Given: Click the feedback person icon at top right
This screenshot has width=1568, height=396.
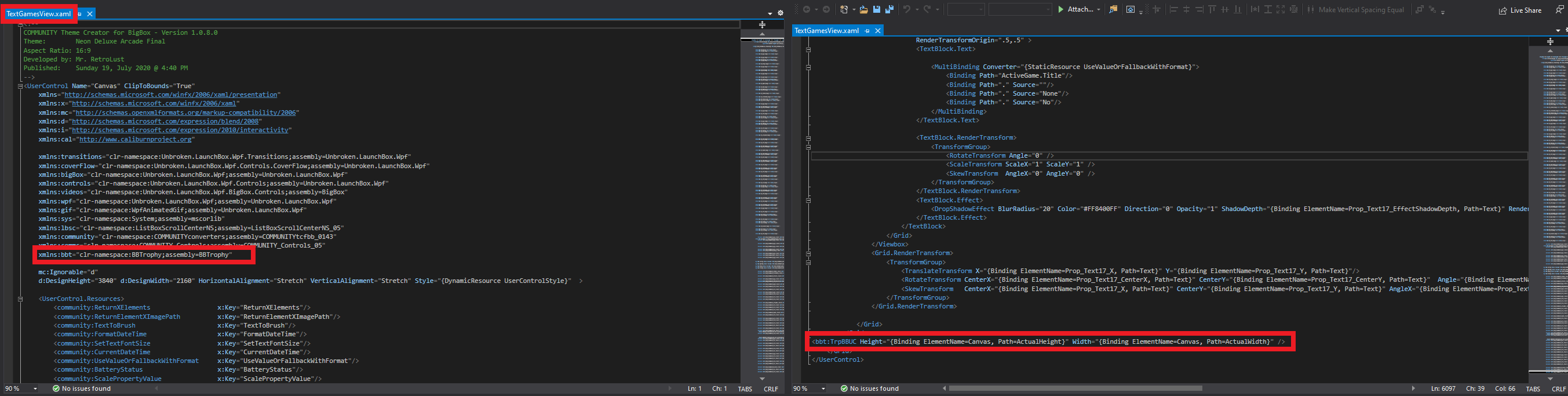Looking at the screenshot, I should [x=1560, y=10].
